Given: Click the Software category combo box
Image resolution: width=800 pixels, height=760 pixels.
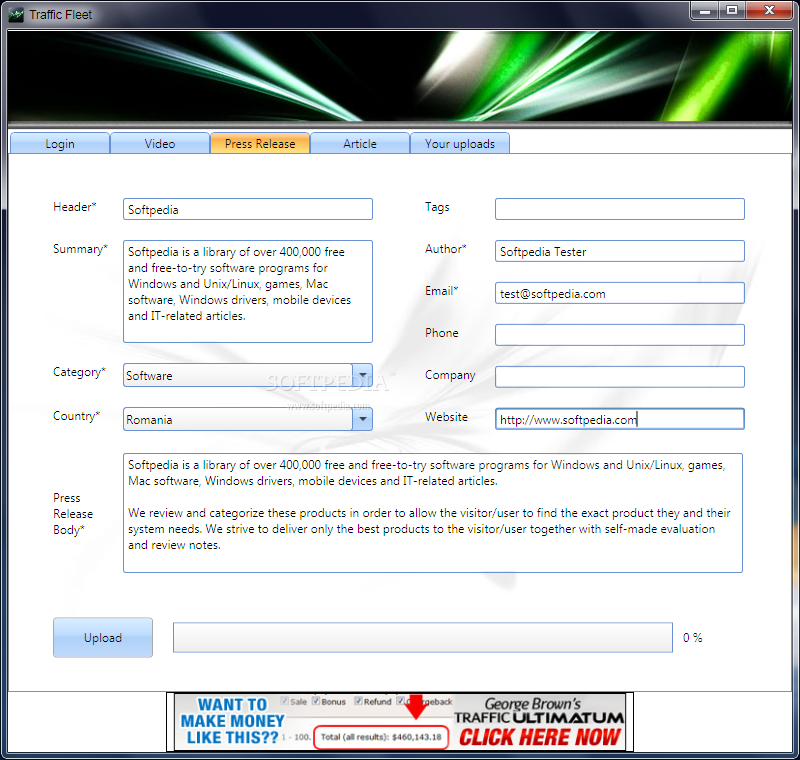Looking at the screenshot, I should (248, 375).
